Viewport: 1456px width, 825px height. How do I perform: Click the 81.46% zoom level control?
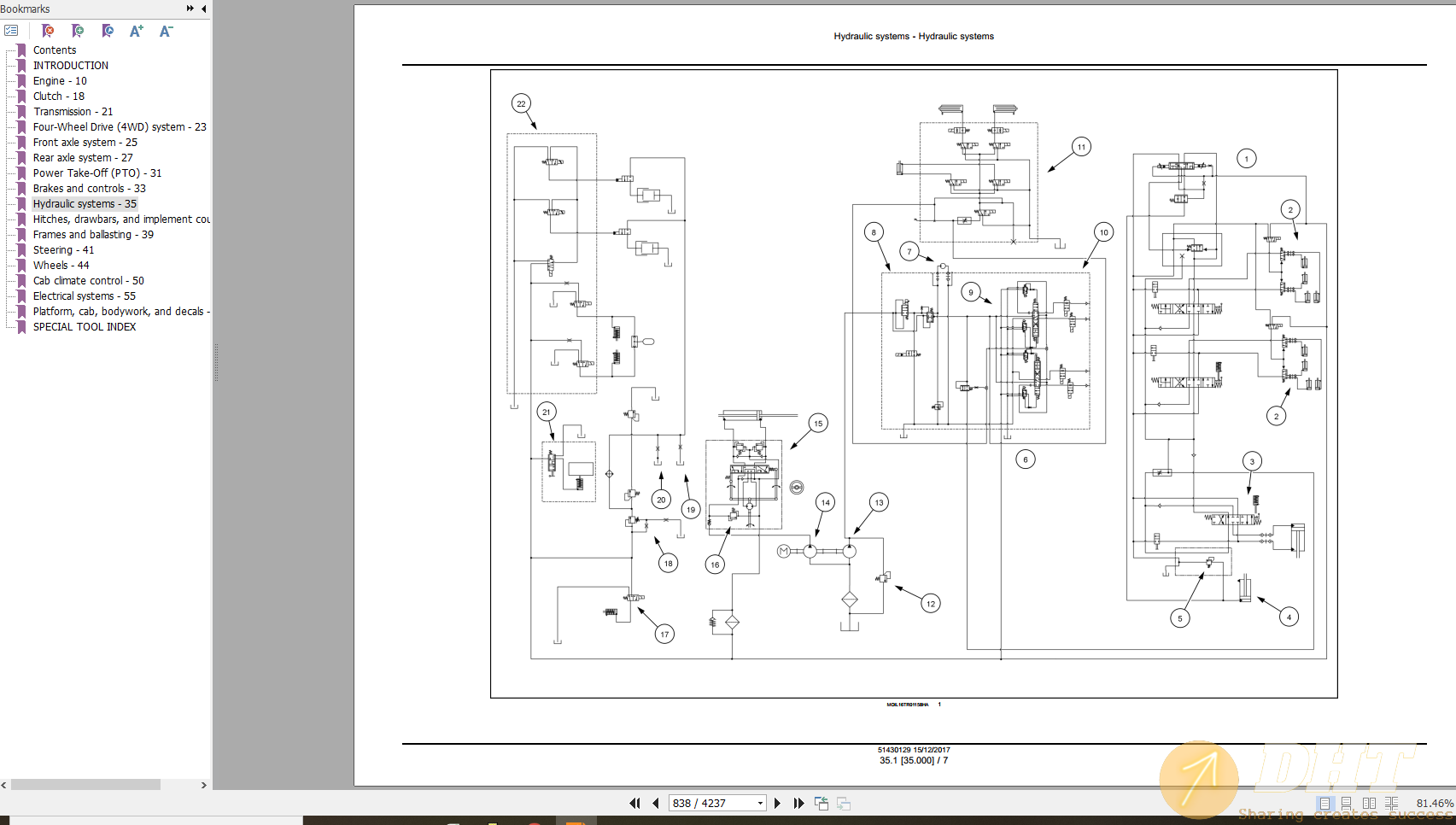1433,803
